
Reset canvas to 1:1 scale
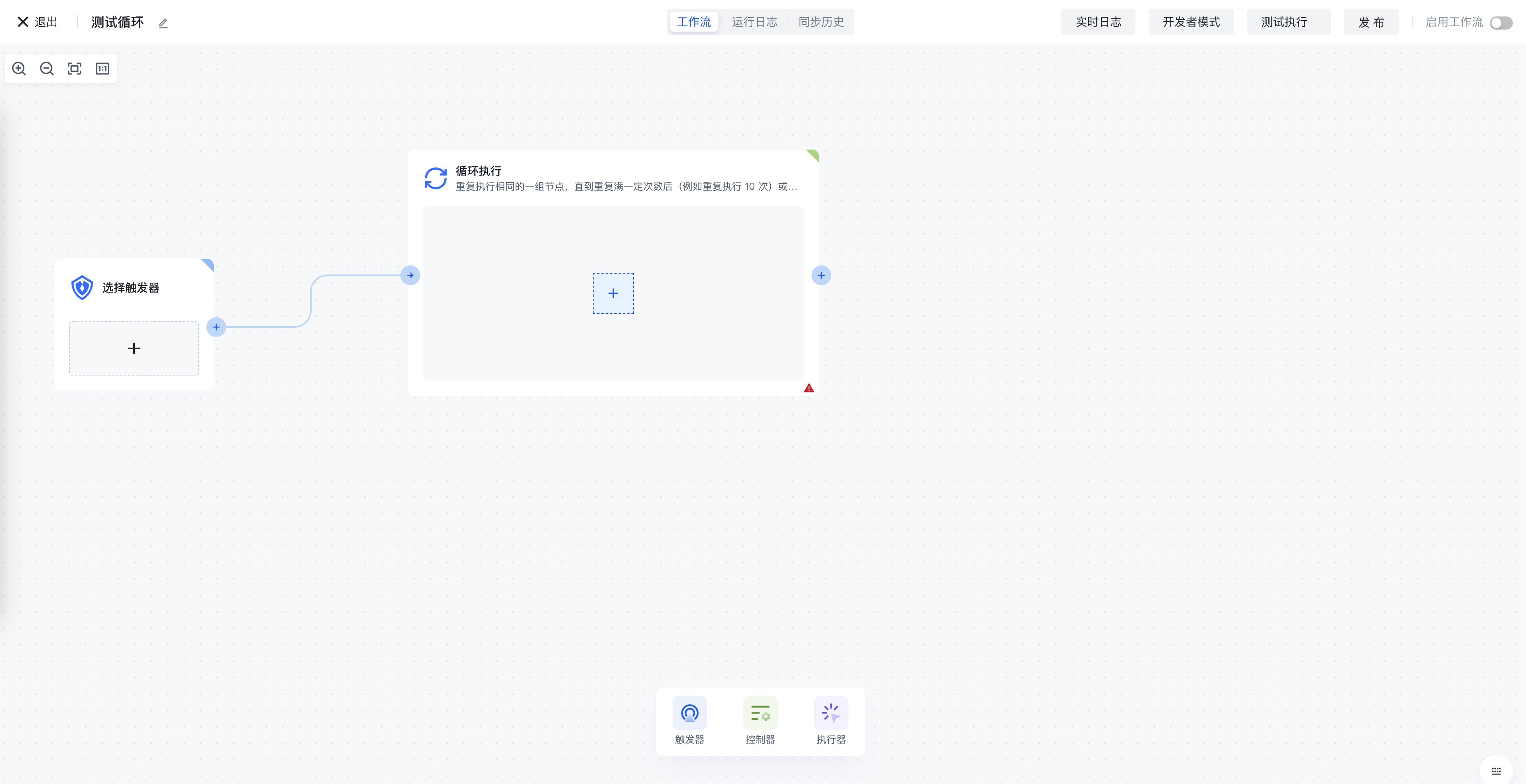(x=102, y=69)
